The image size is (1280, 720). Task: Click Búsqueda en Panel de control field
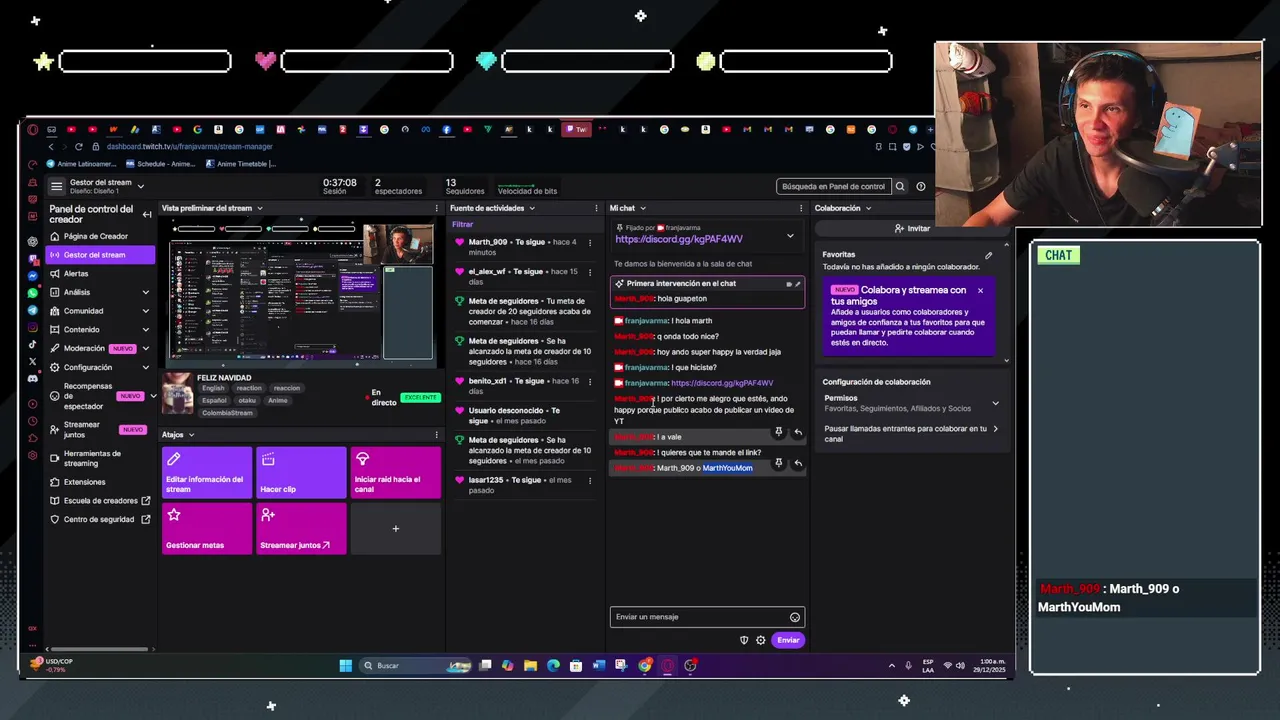[x=833, y=186]
